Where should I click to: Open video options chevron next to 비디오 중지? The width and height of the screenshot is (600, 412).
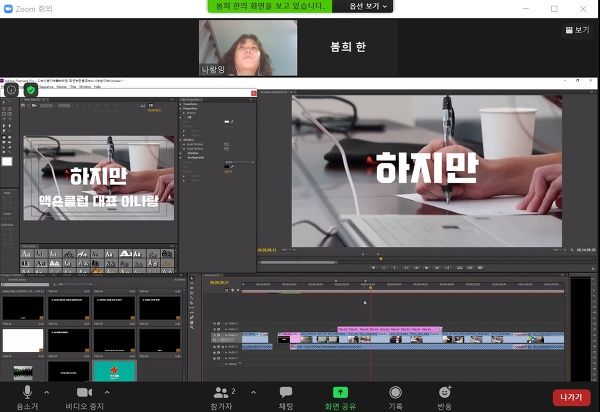pos(107,392)
